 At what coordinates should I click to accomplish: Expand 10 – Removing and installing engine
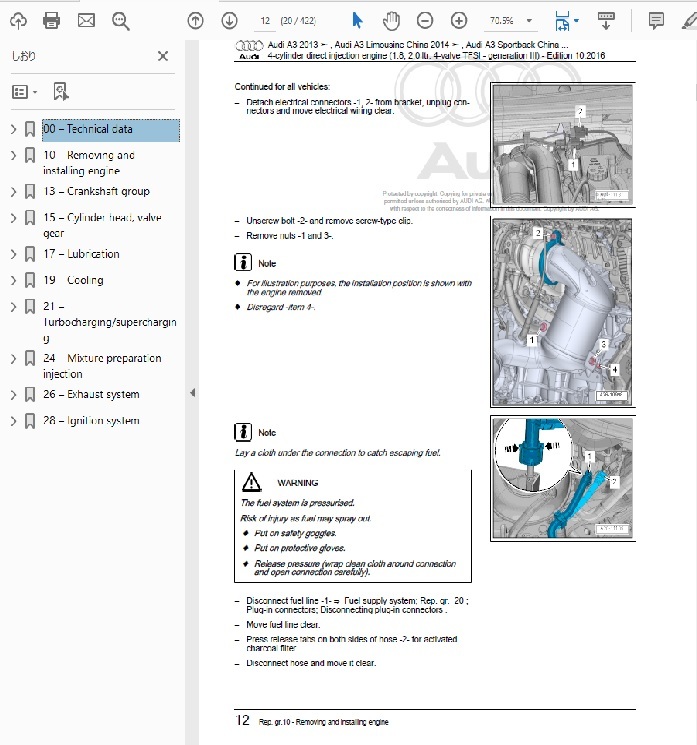point(13,155)
